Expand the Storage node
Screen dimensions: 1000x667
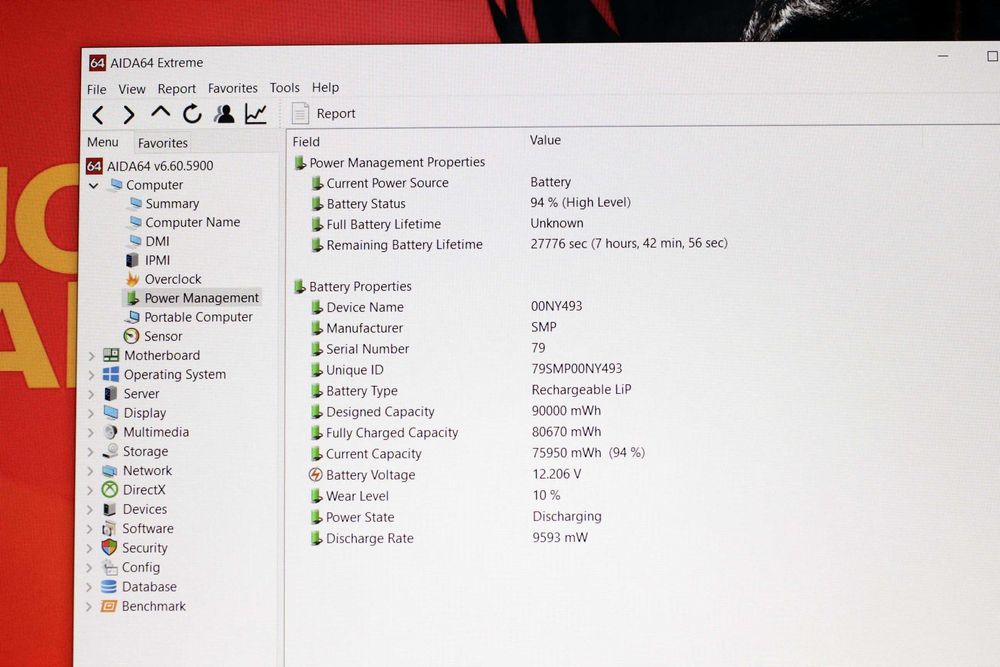tap(91, 452)
